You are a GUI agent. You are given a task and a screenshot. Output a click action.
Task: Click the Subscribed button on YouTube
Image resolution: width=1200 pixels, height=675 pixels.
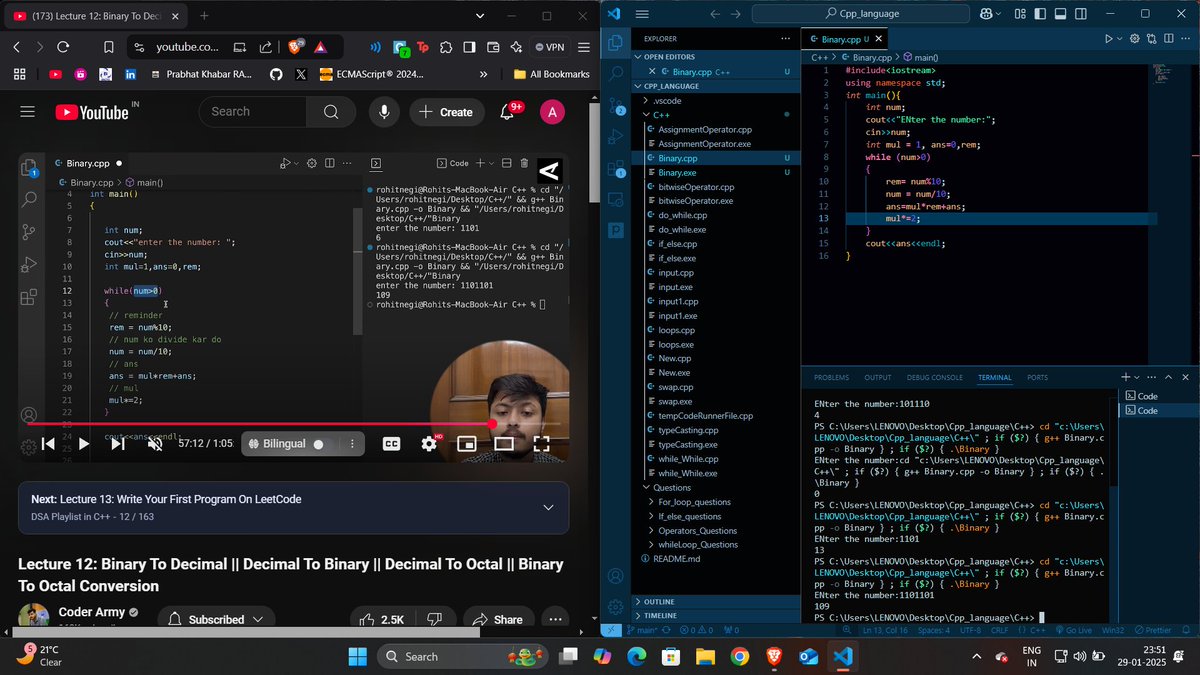tap(216, 619)
